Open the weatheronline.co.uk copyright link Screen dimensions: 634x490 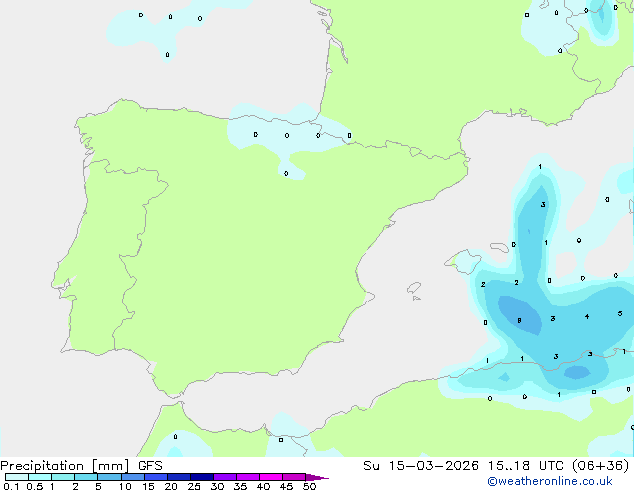[x=550, y=481]
